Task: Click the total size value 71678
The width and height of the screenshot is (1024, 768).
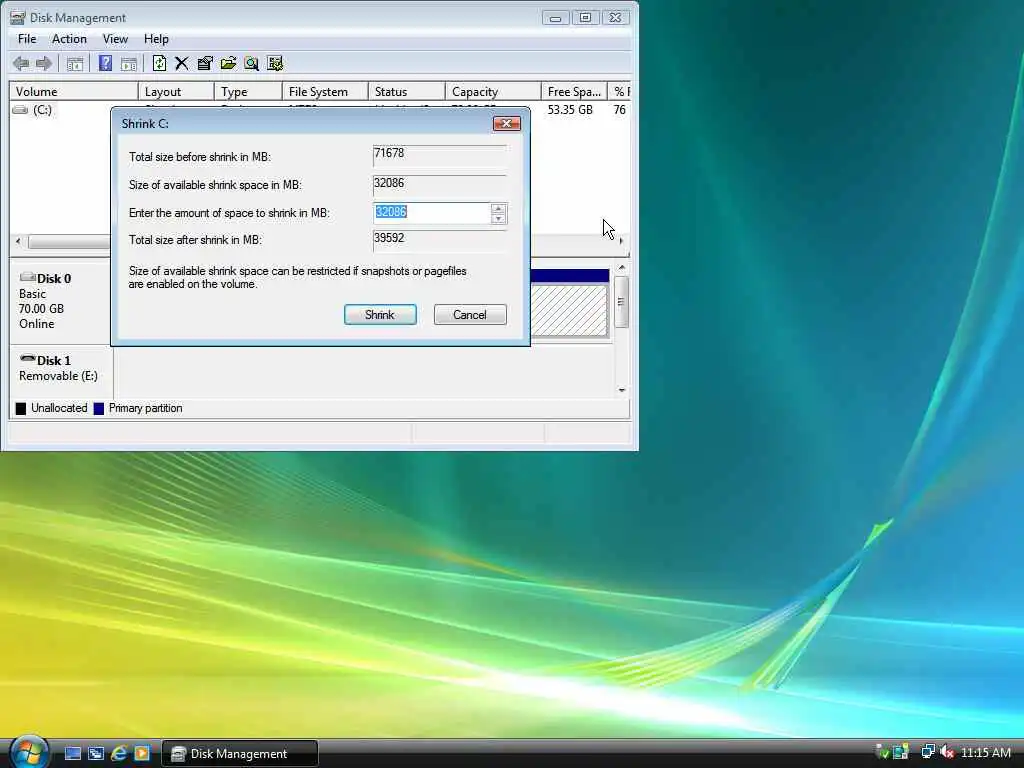Action: pos(389,153)
